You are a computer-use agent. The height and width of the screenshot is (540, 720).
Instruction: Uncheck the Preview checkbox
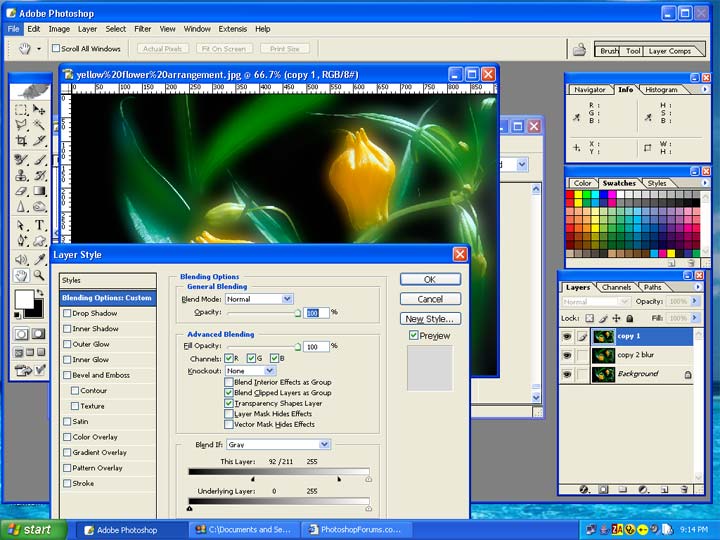414,336
